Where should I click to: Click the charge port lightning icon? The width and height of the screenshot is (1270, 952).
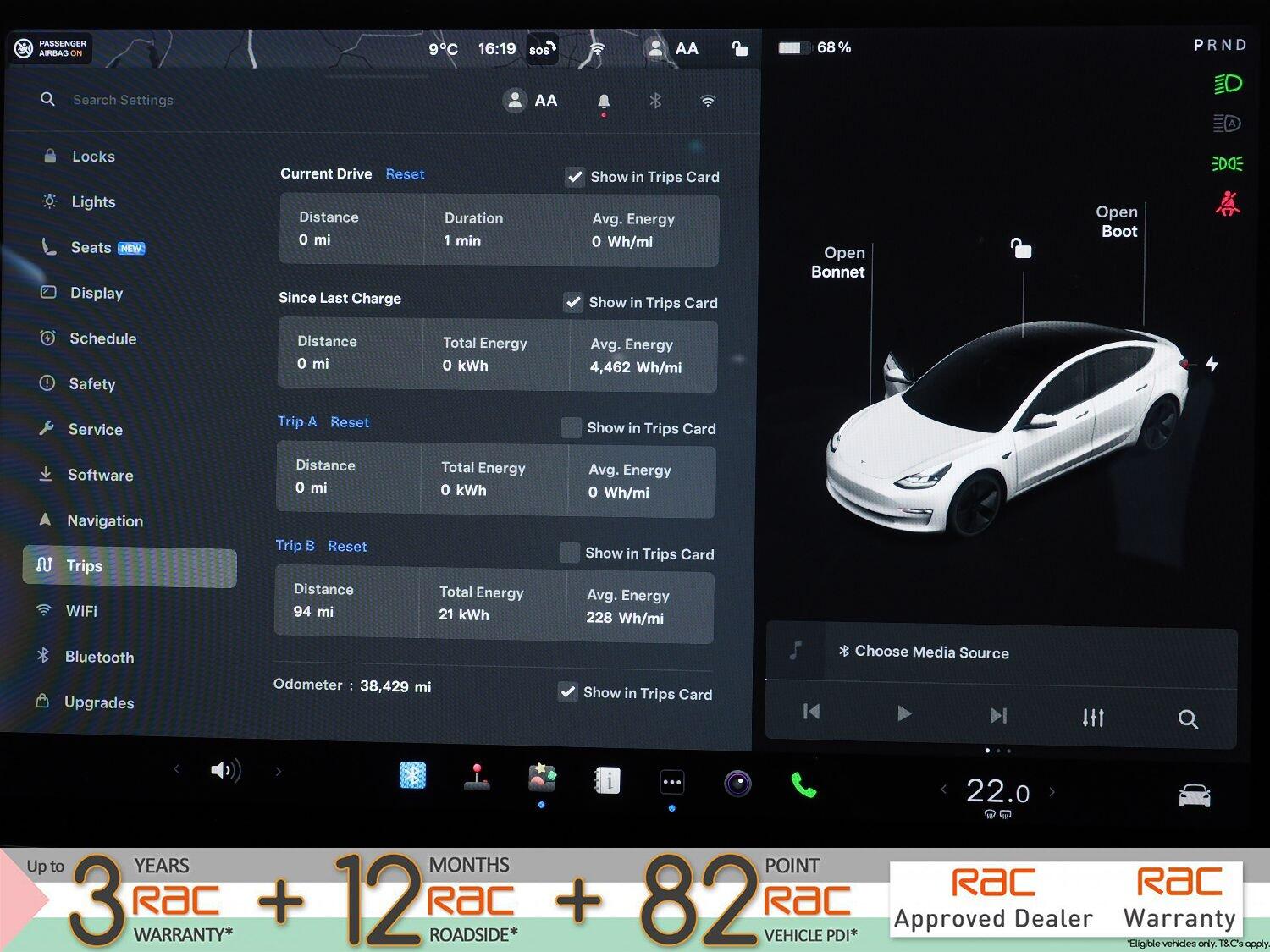click(x=1212, y=364)
